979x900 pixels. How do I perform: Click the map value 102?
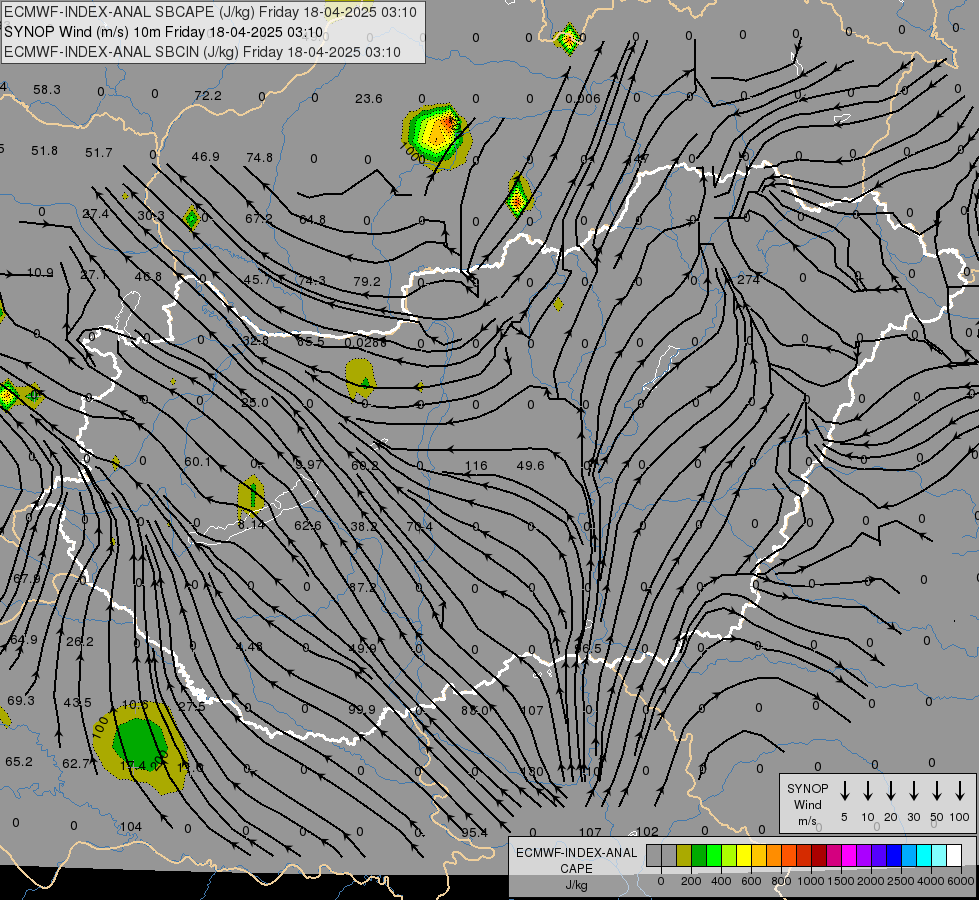click(647, 831)
